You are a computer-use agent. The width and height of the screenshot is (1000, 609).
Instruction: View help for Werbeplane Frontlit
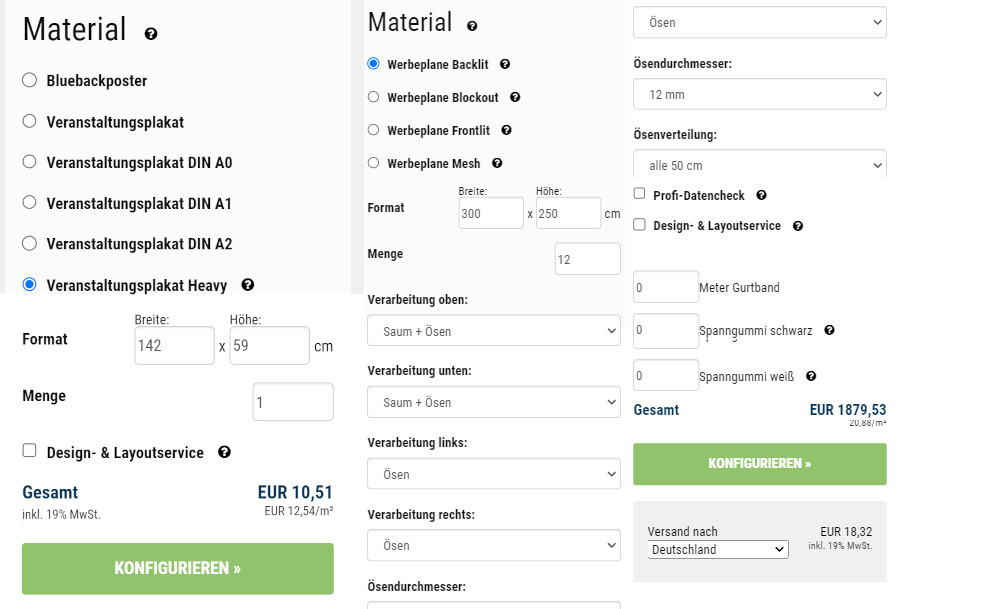click(505, 130)
